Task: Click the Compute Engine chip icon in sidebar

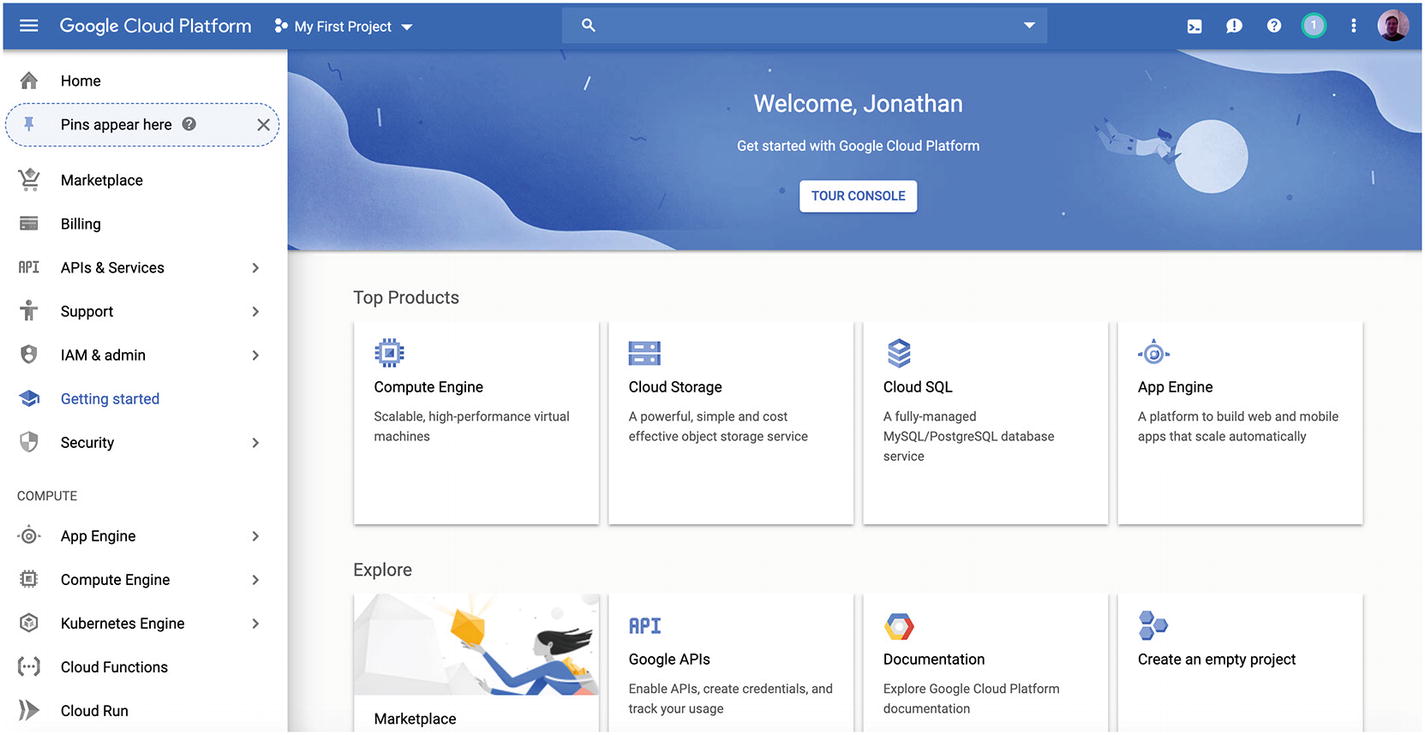Action: (29, 580)
